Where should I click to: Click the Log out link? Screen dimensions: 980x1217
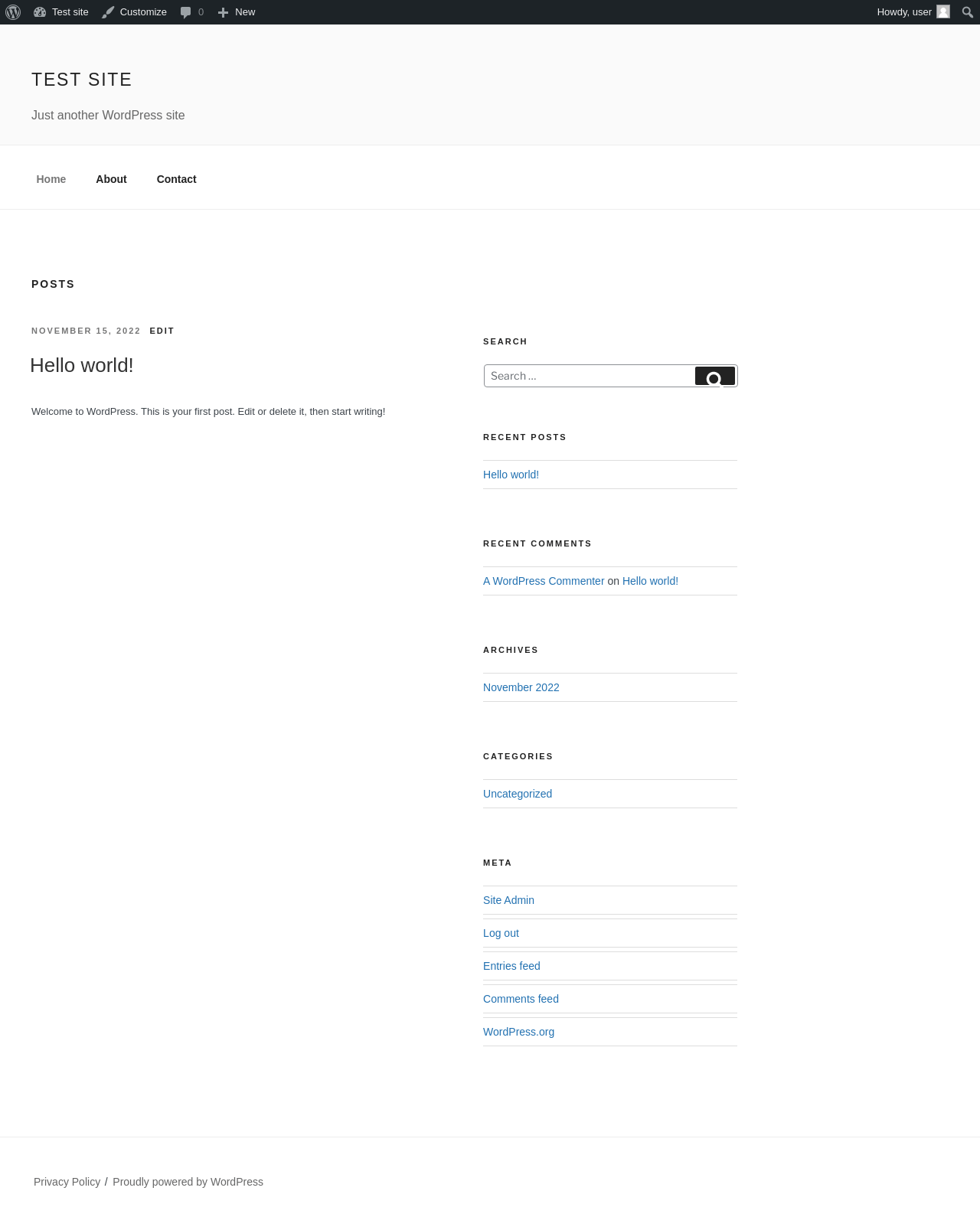[x=501, y=933]
